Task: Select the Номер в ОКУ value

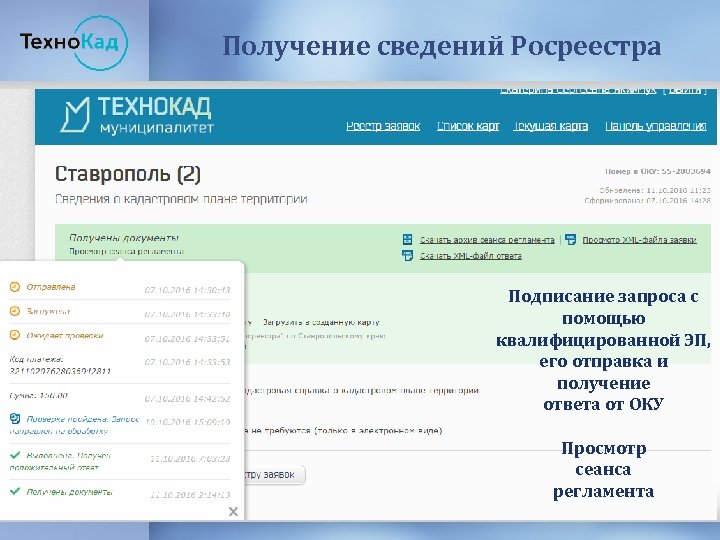Action: coord(658,171)
